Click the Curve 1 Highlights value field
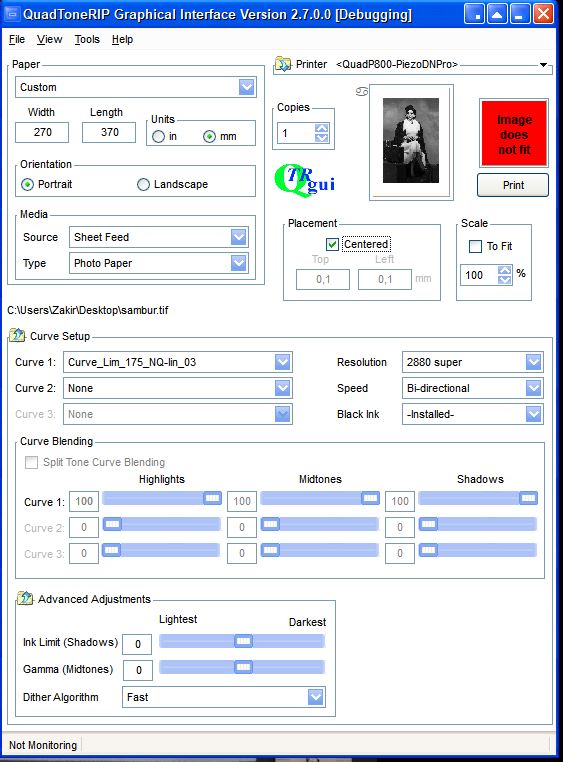Screen dimensions: 563x762 [x=84, y=501]
